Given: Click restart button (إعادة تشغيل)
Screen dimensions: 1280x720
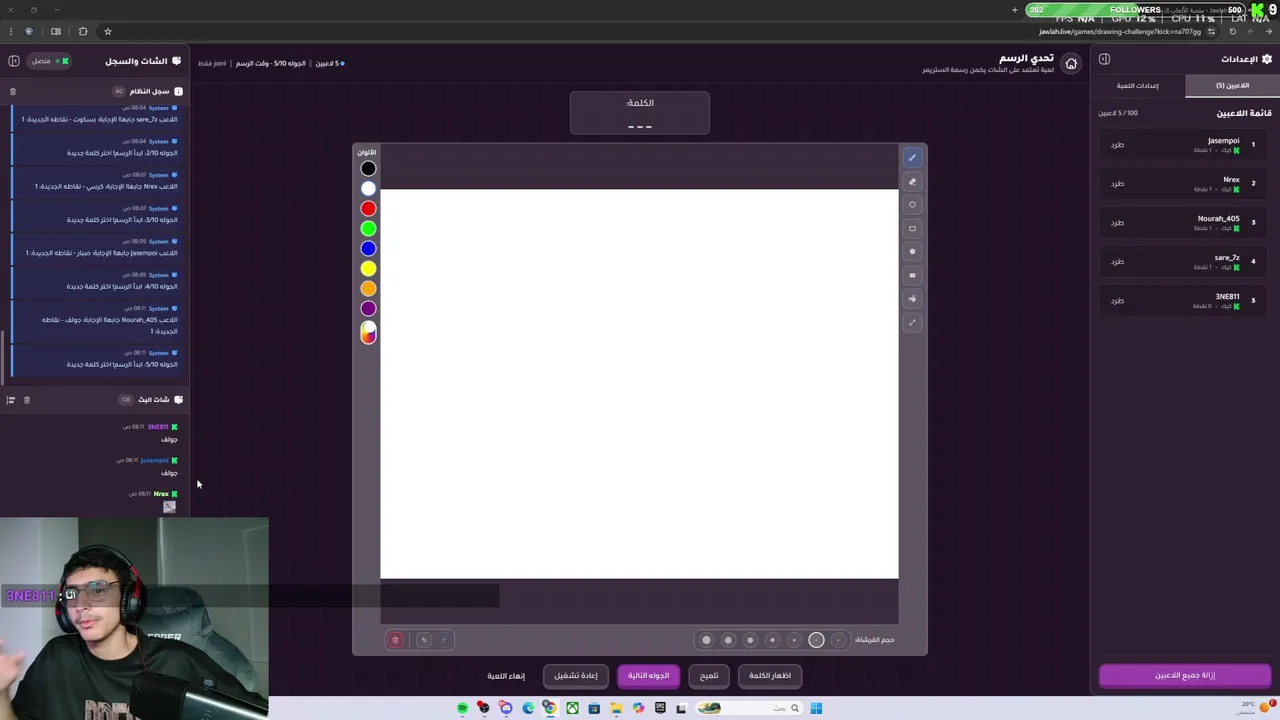Looking at the screenshot, I should tap(576, 676).
